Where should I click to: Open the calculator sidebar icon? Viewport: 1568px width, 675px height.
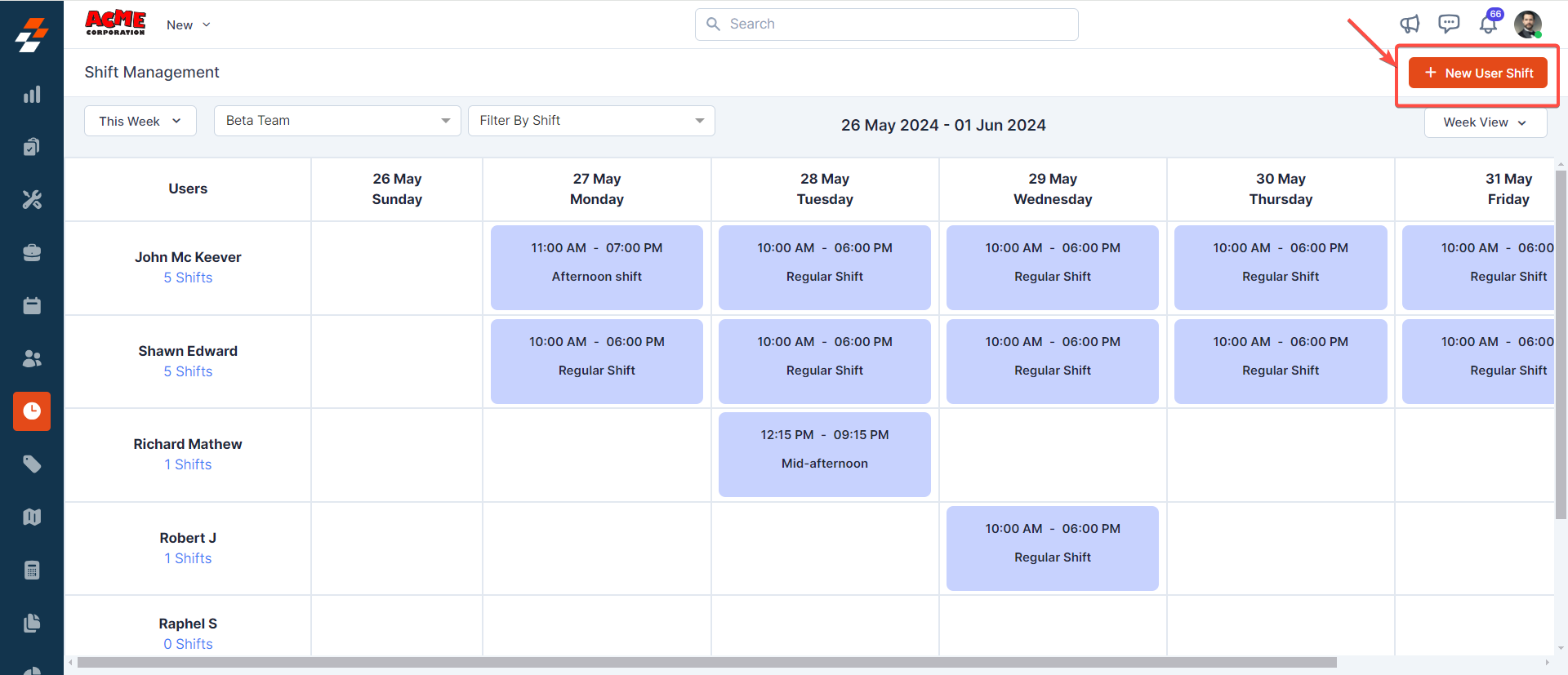32,570
